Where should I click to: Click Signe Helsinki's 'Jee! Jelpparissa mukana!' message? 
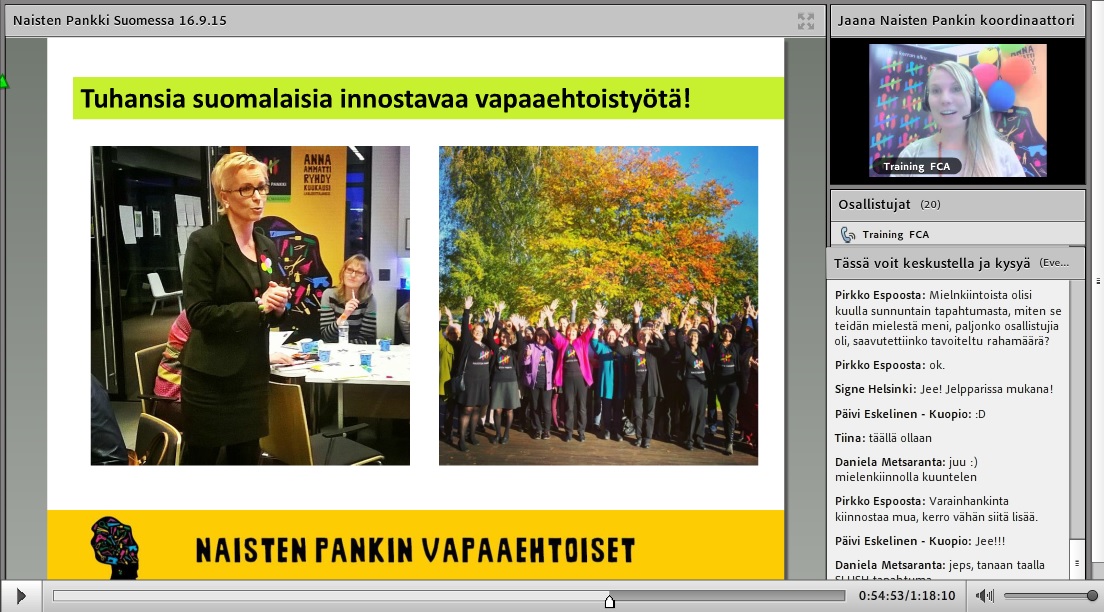coord(944,389)
